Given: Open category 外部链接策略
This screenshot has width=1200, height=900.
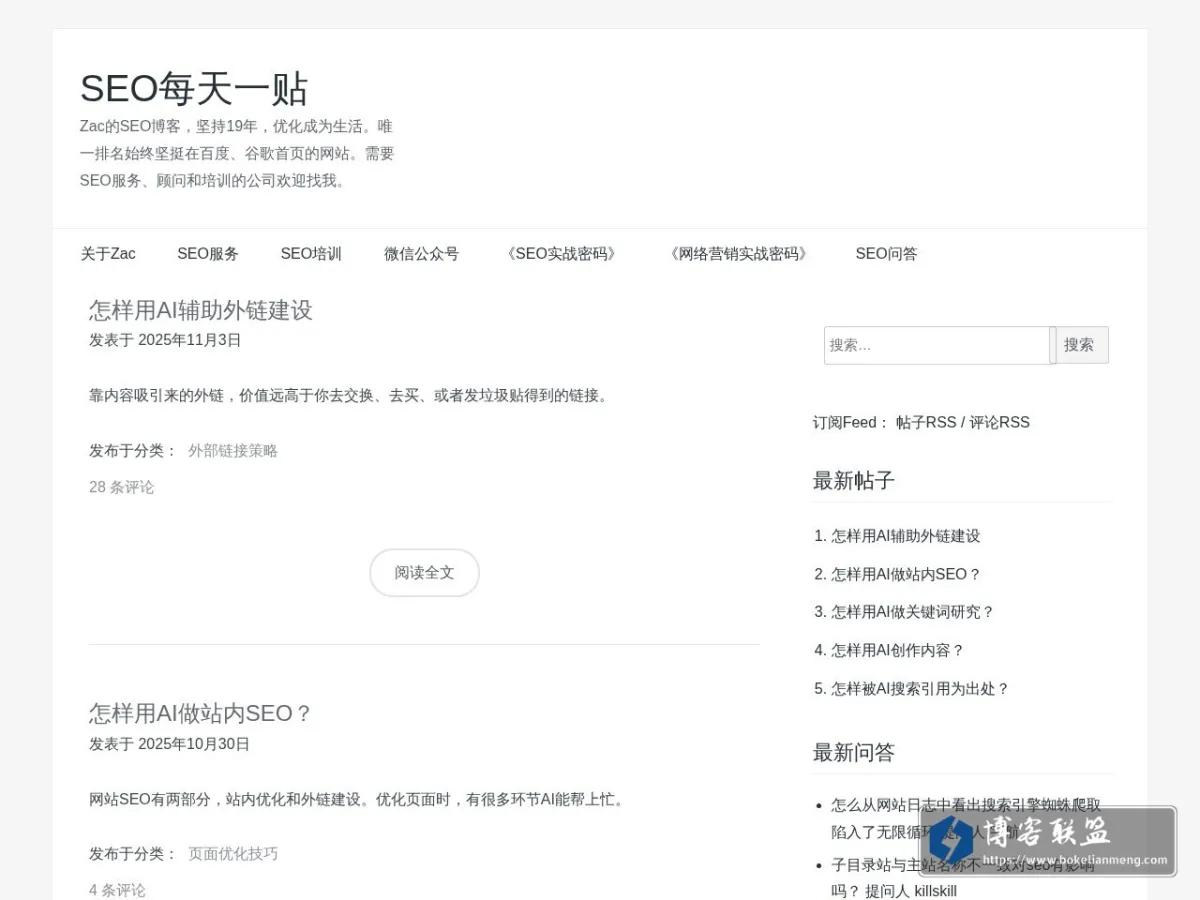Looking at the screenshot, I should [233, 451].
